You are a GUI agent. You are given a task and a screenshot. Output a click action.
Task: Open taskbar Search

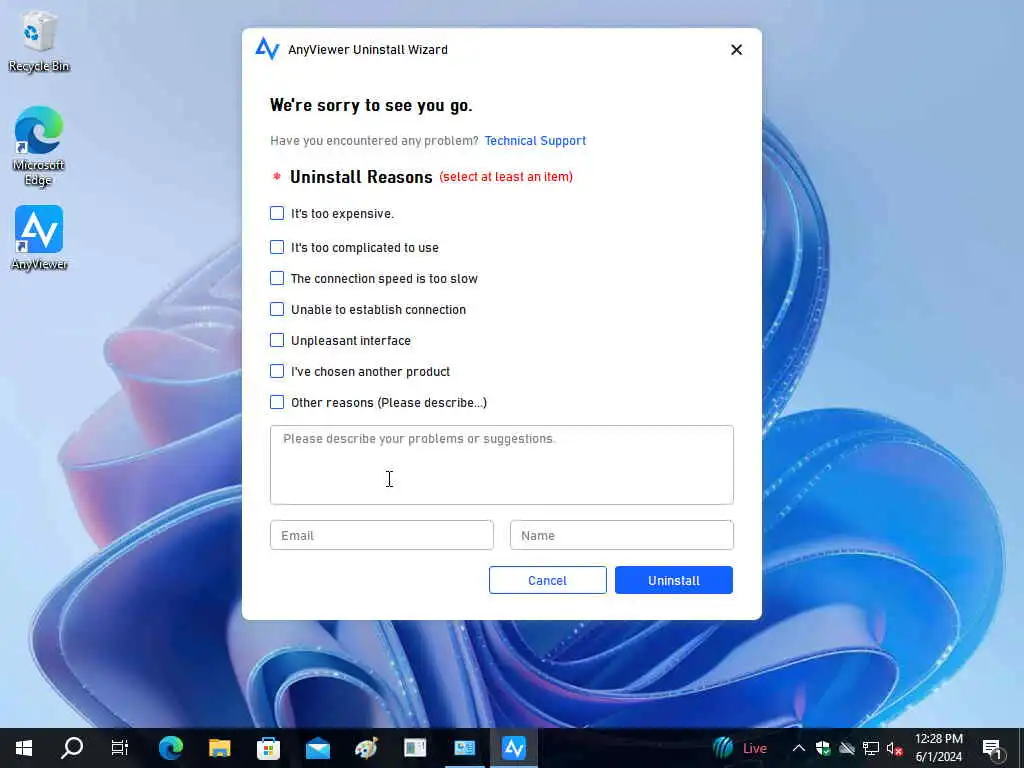pos(72,748)
